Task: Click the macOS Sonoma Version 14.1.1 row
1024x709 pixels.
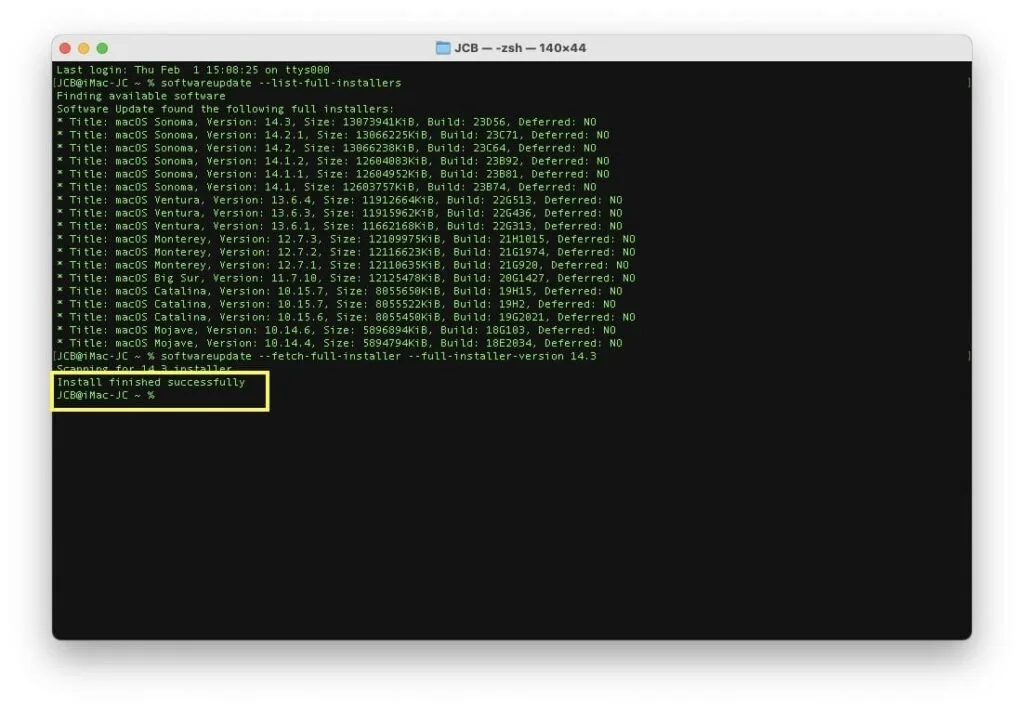Action: pos(333,174)
